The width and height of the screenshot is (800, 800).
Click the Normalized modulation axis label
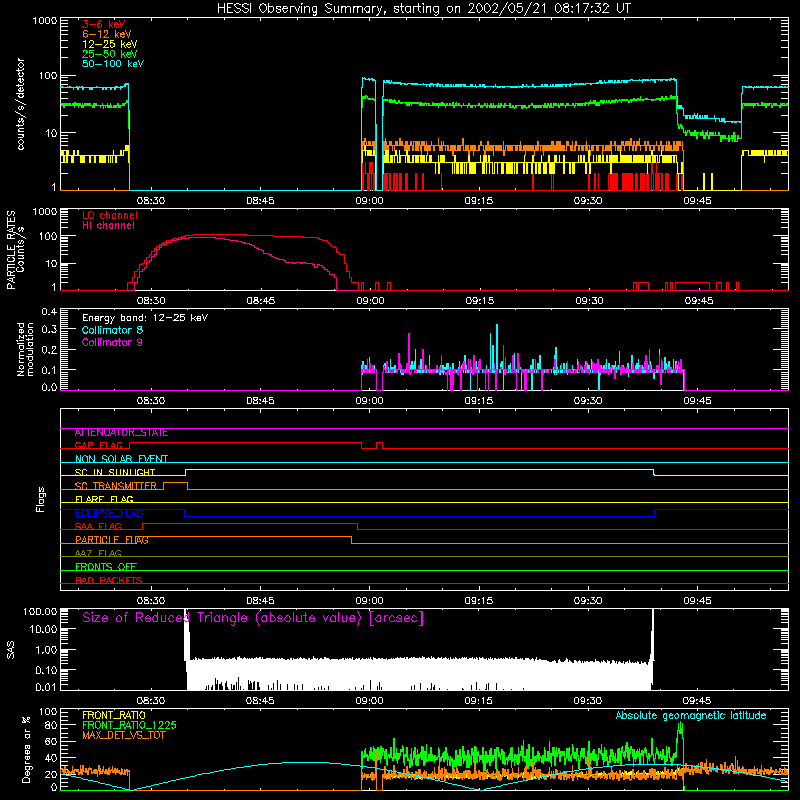(26, 349)
